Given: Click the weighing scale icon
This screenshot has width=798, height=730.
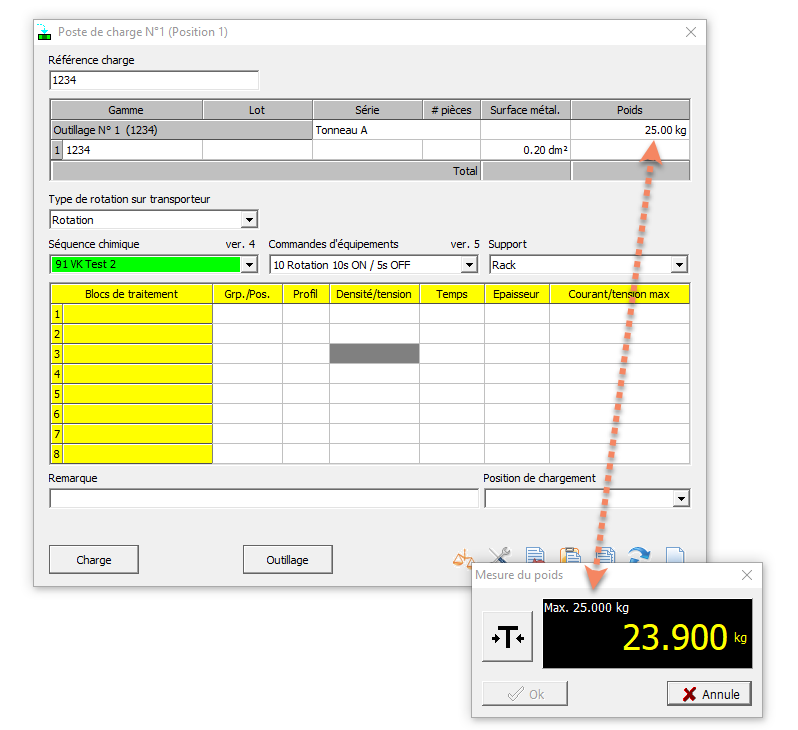Looking at the screenshot, I should (x=463, y=556).
